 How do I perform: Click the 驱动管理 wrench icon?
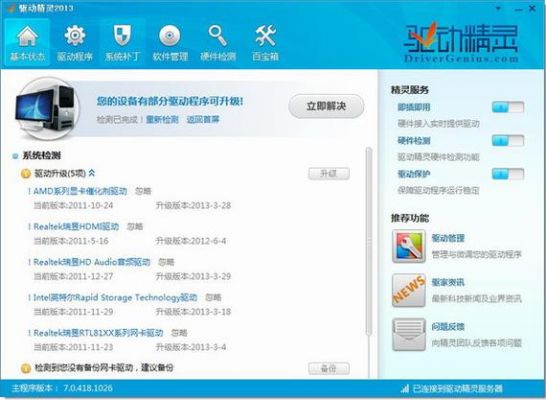tap(409, 246)
